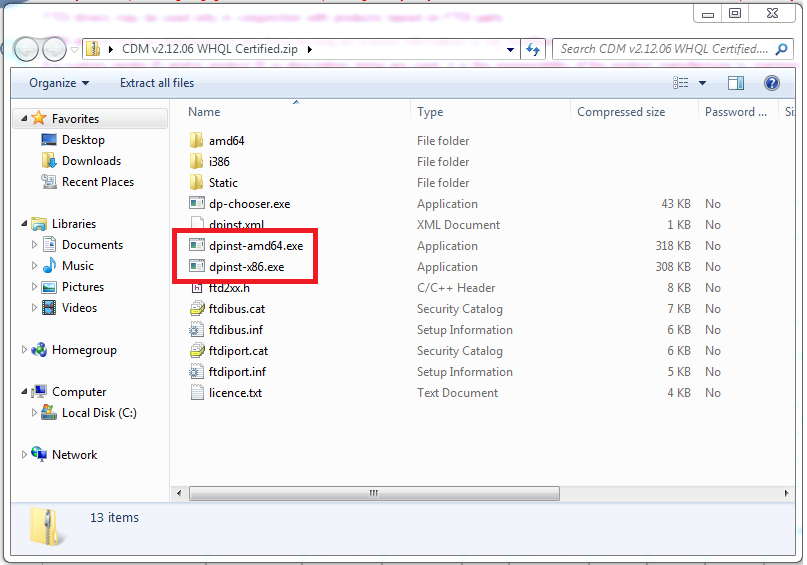Change view using the view icon
807x565 pixels.
[680, 83]
